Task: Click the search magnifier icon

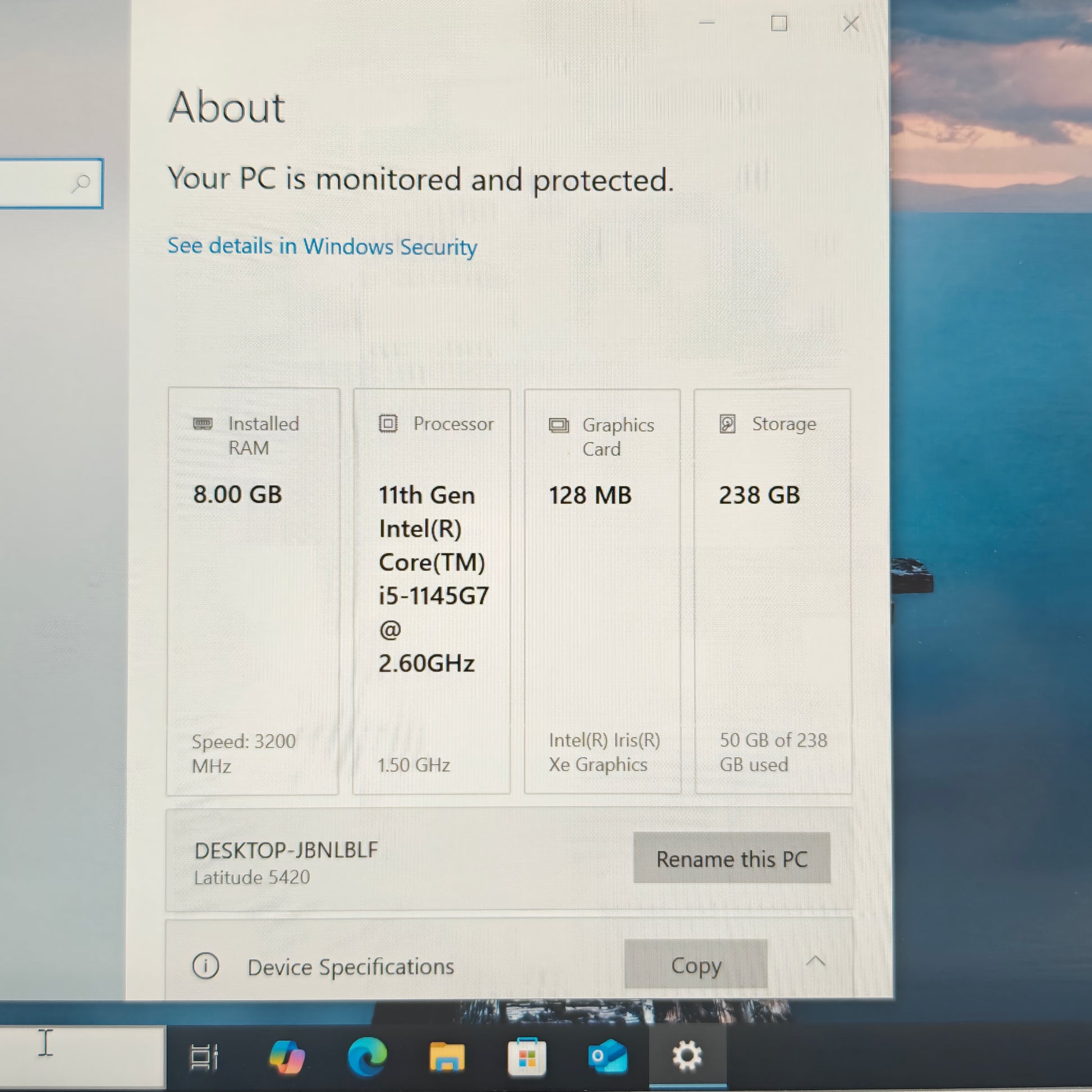Action: pyautogui.click(x=81, y=183)
